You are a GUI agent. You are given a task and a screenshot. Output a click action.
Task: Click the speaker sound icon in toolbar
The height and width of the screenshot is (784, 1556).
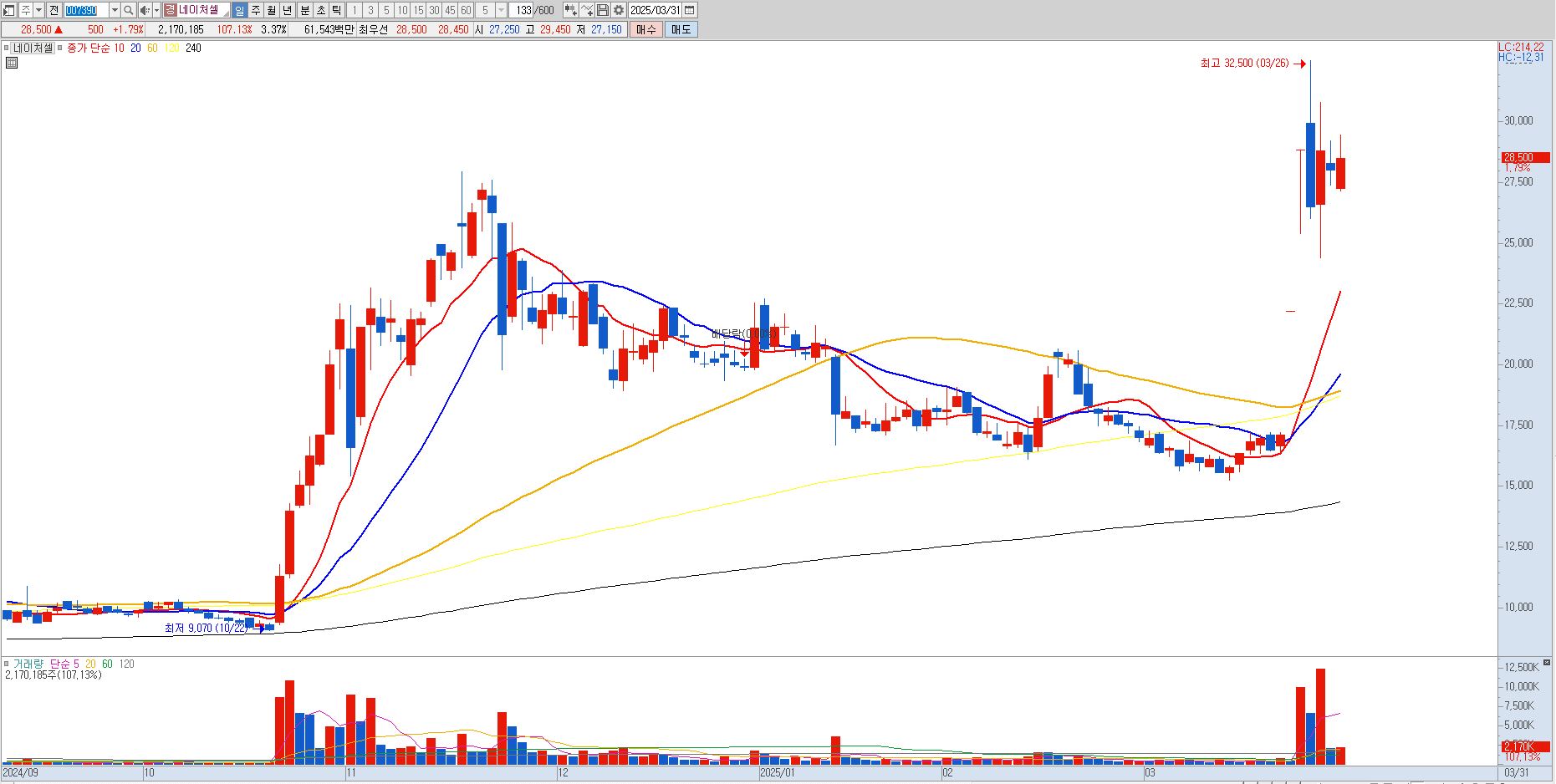pos(145,10)
